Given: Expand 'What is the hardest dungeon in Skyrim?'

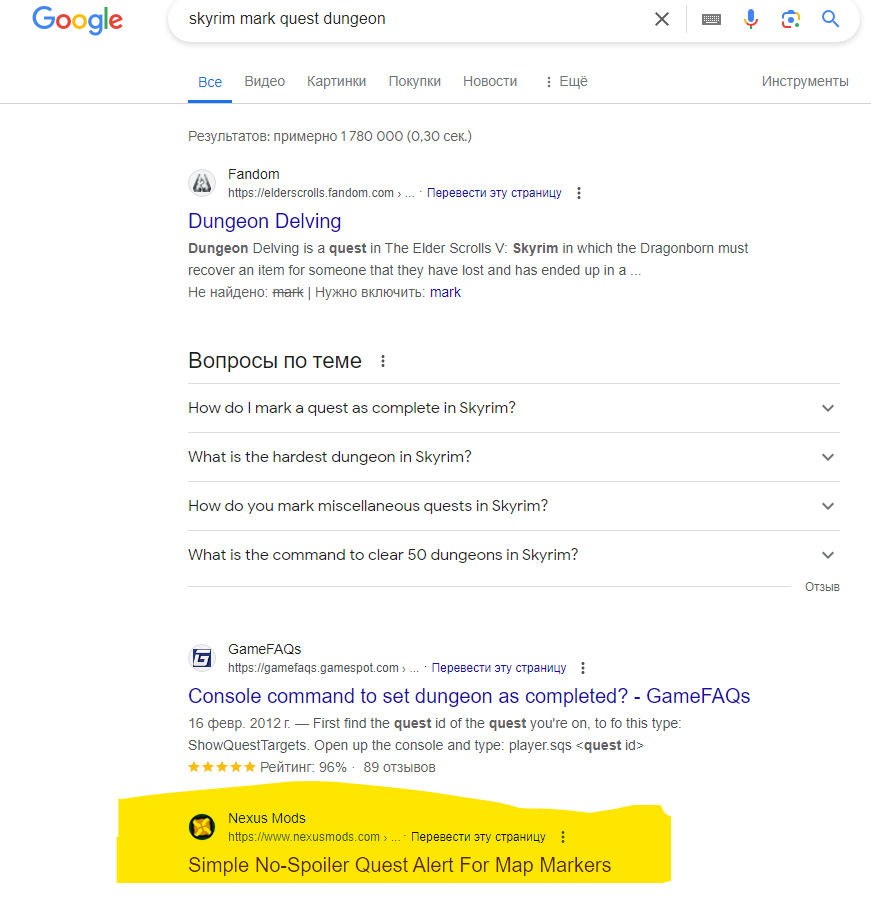Looking at the screenshot, I should click(x=514, y=457).
